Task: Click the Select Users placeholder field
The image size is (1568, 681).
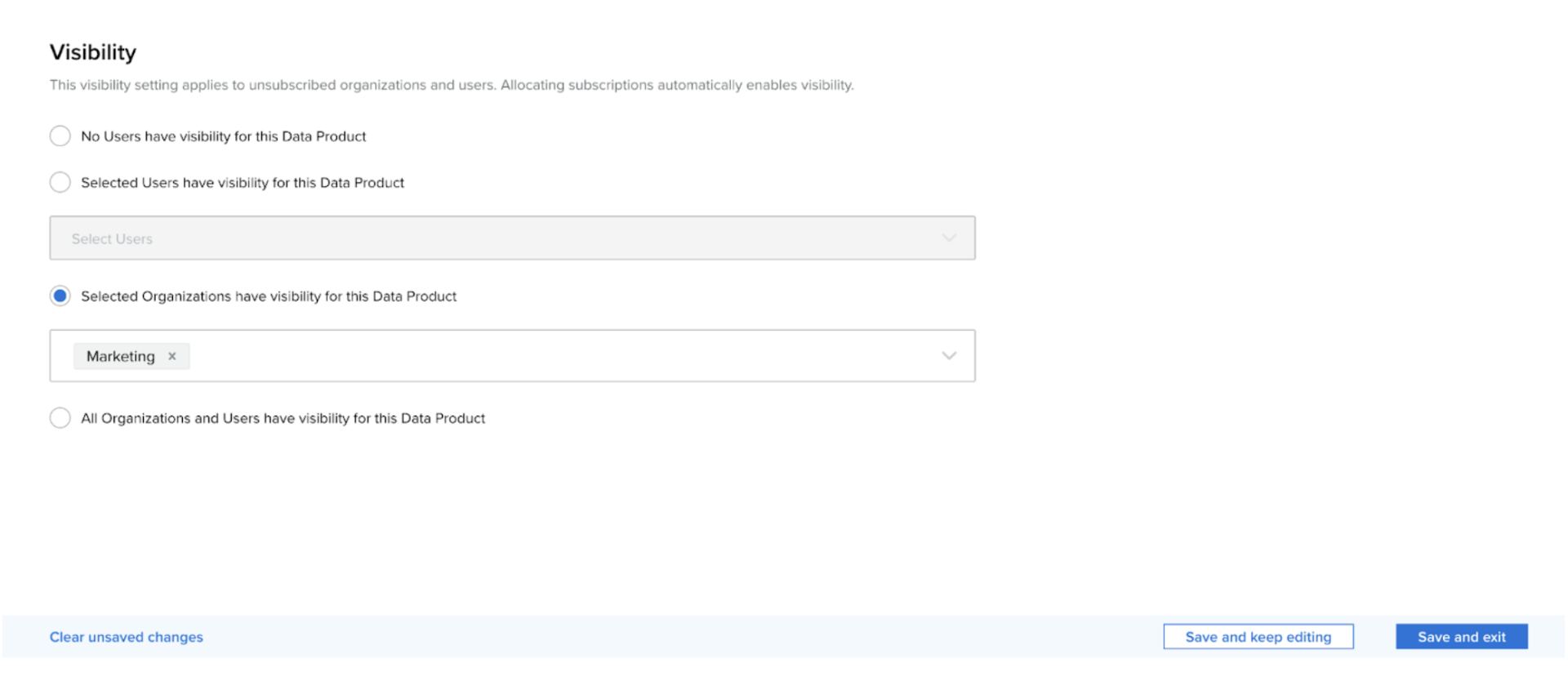Action: [x=112, y=239]
